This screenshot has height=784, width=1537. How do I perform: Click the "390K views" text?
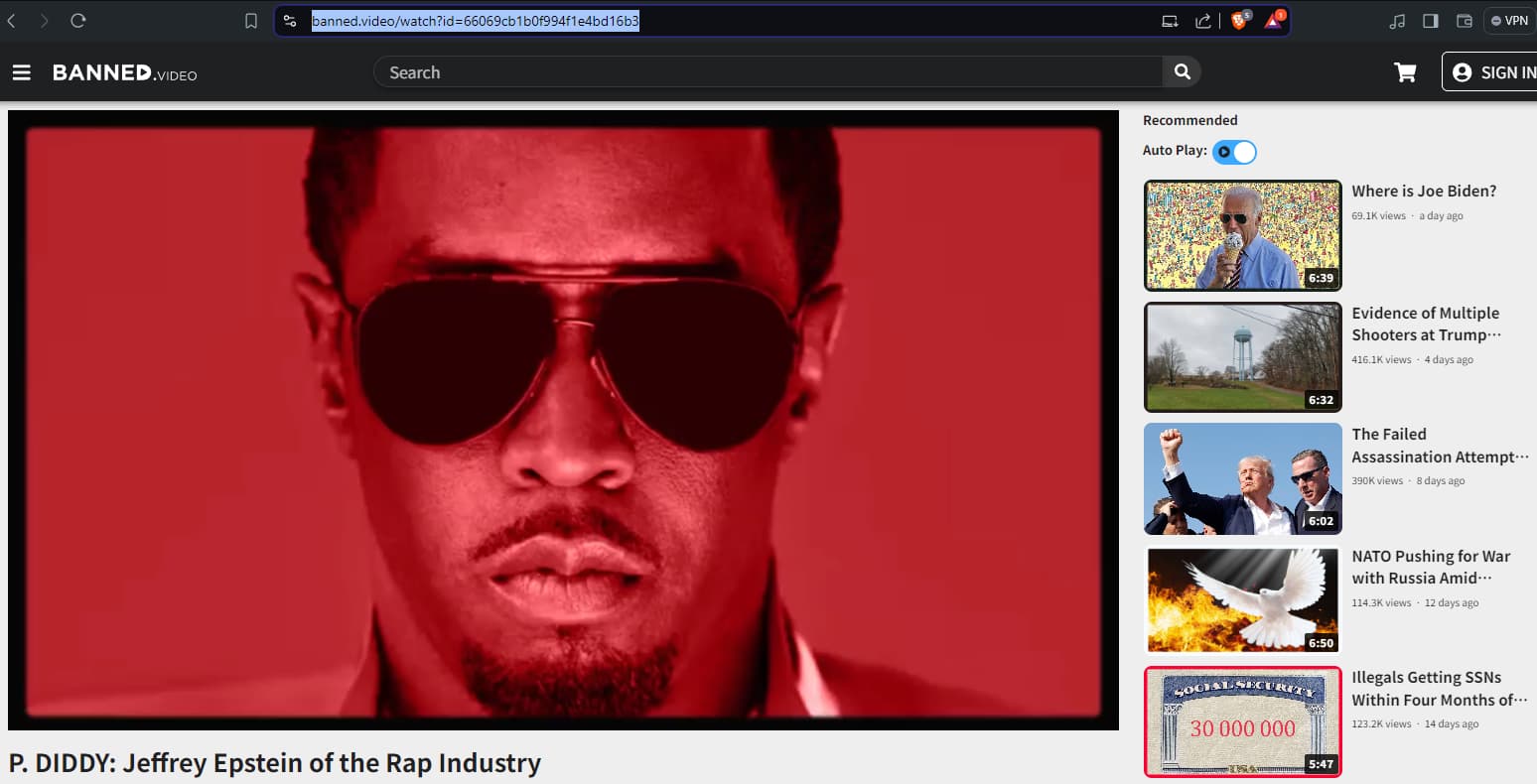[x=1377, y=480]
